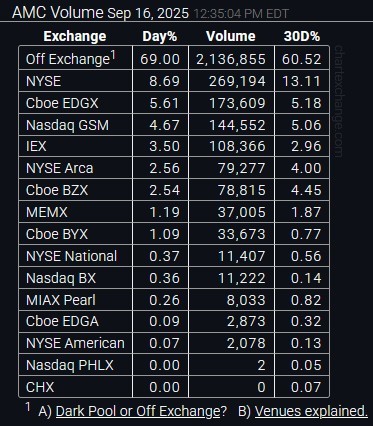
Task: Click the NYSE National row name
Action: (71, 256)
